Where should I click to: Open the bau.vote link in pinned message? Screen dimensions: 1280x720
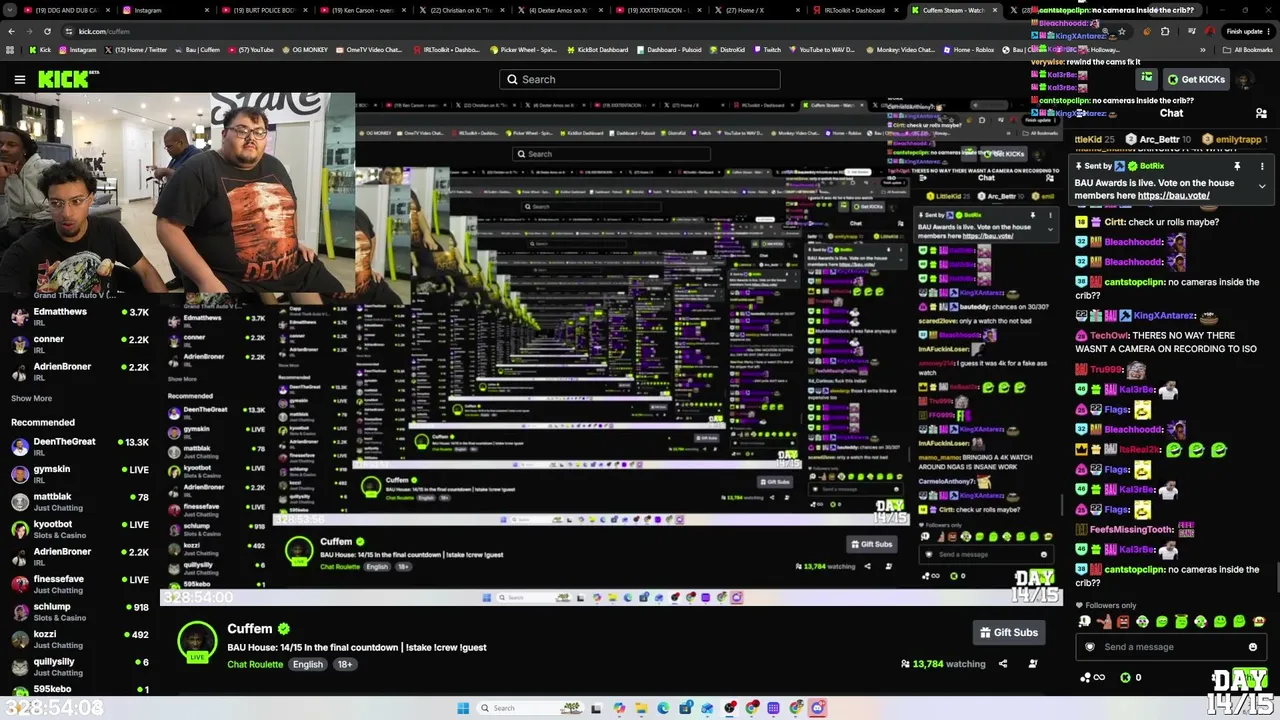1173,196
